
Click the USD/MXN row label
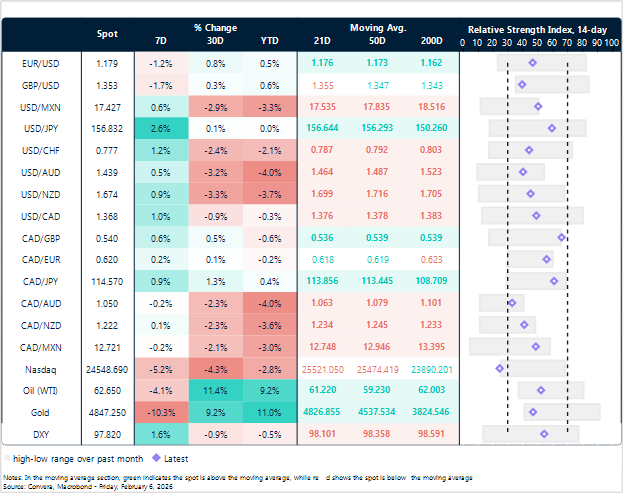tap(40, 108)
